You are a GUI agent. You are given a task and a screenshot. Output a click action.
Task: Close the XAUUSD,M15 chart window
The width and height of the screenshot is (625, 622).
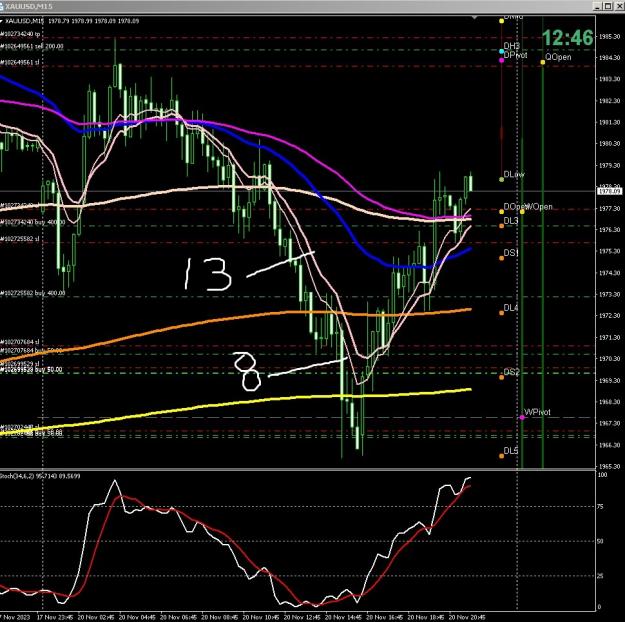[617, 6]
